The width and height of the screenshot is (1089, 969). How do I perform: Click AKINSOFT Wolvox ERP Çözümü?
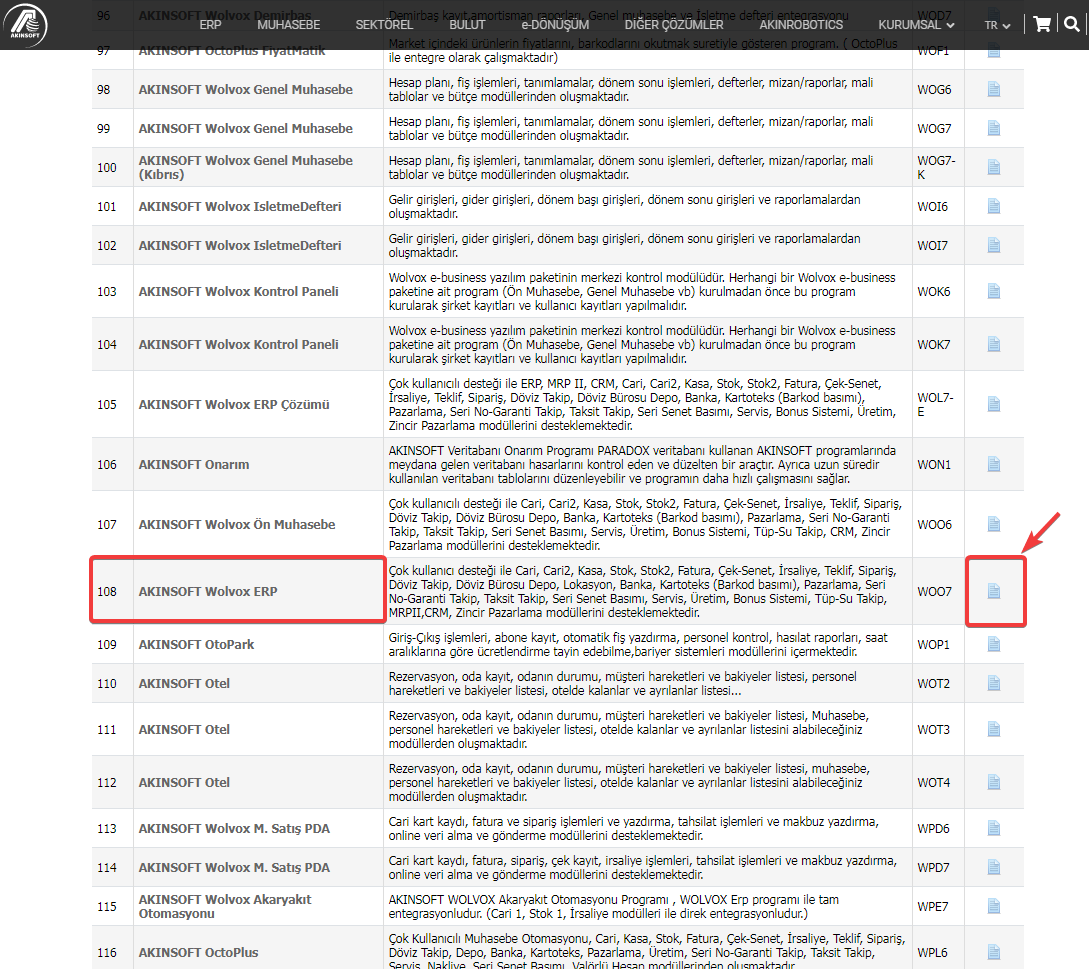click(x=233, y=404)
